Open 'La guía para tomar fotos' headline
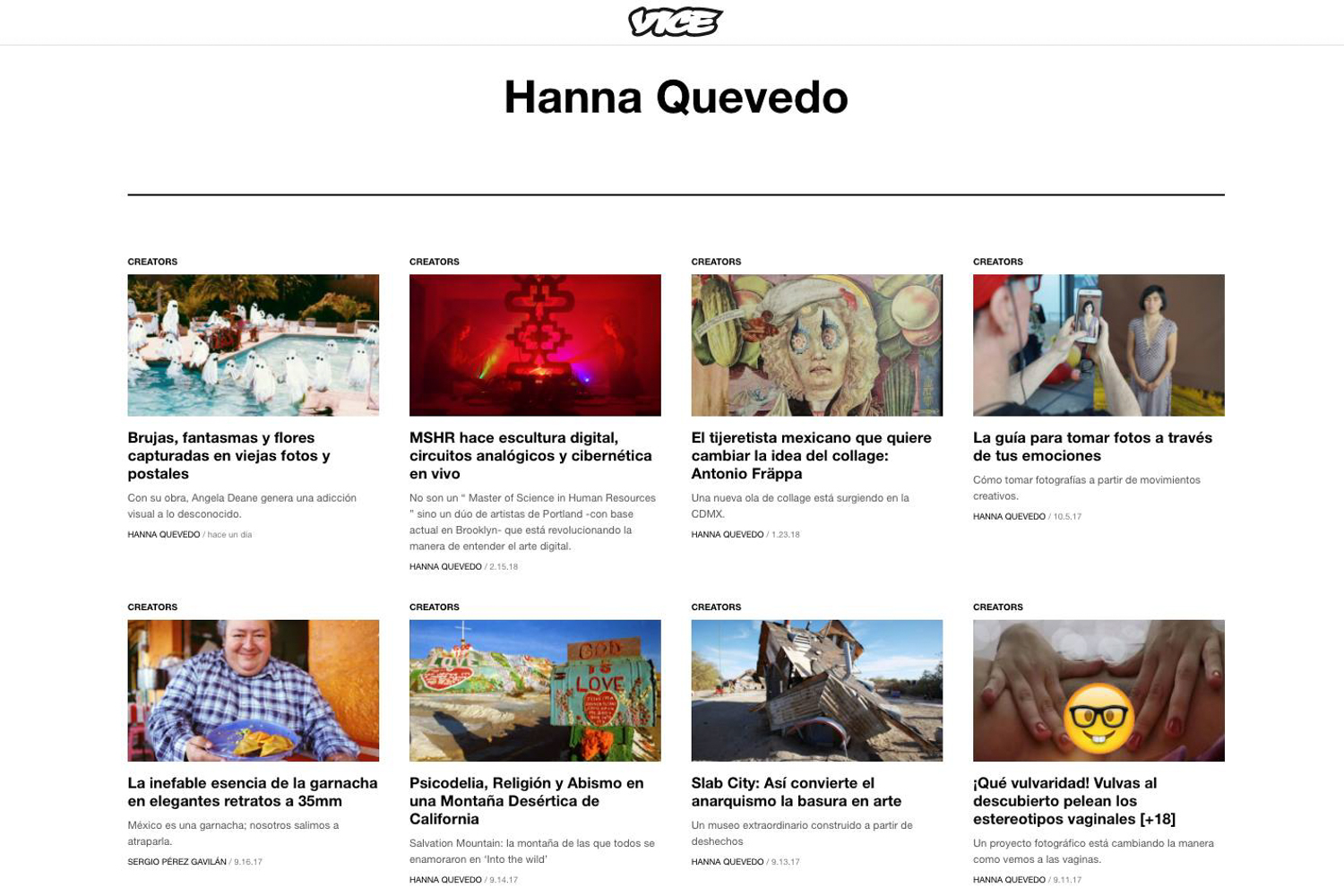 pos(1092,446)
